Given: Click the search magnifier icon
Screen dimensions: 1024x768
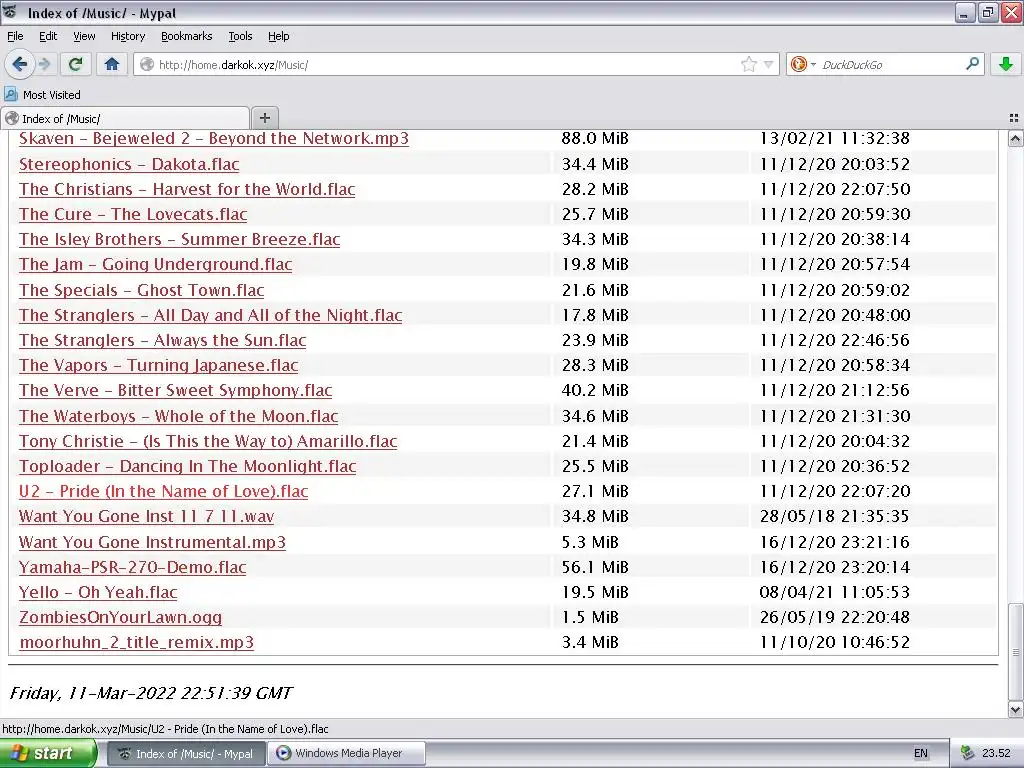Looking at the screenshot, I should click(972, 64).
